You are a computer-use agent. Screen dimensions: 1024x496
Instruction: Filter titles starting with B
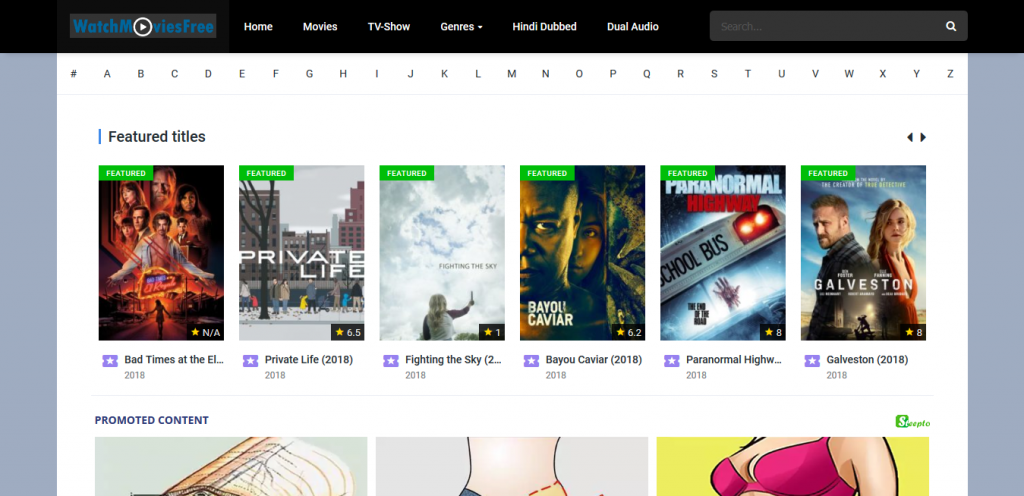140,74
